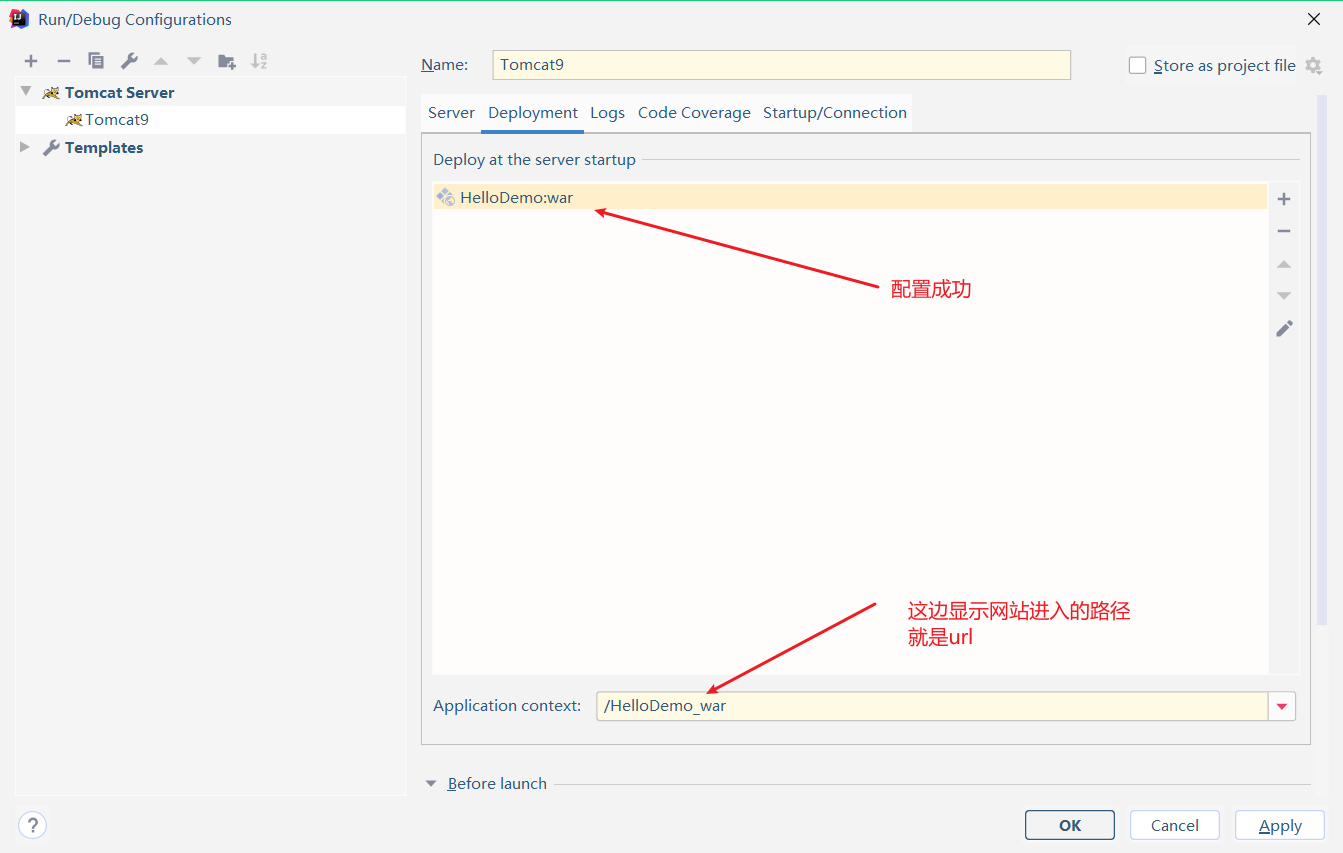1343x853 pixels.
Task: Open the Application context dropdown arrow
Action: coord(1282,706)
